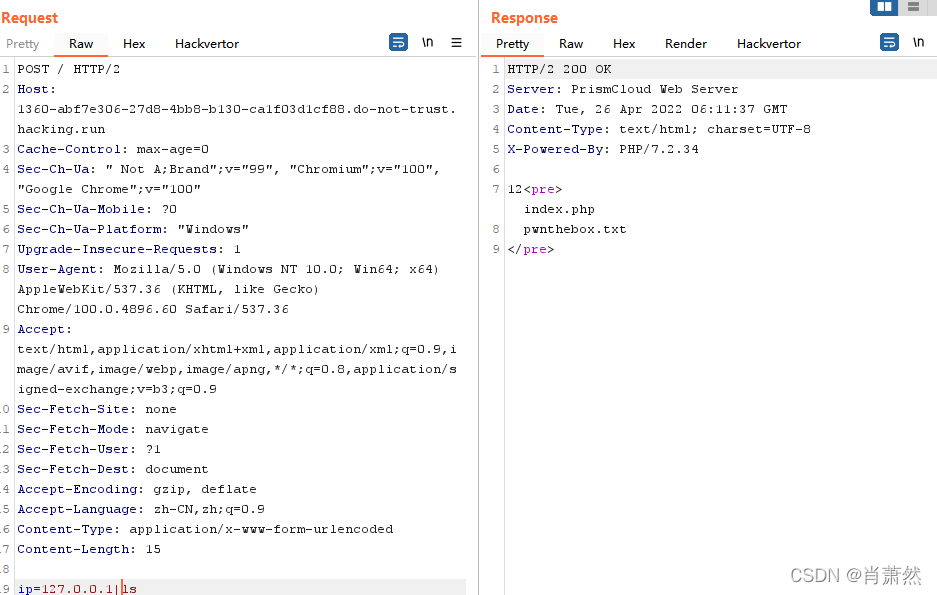Toggle word wrap icon in Request panel

point(398,42)
